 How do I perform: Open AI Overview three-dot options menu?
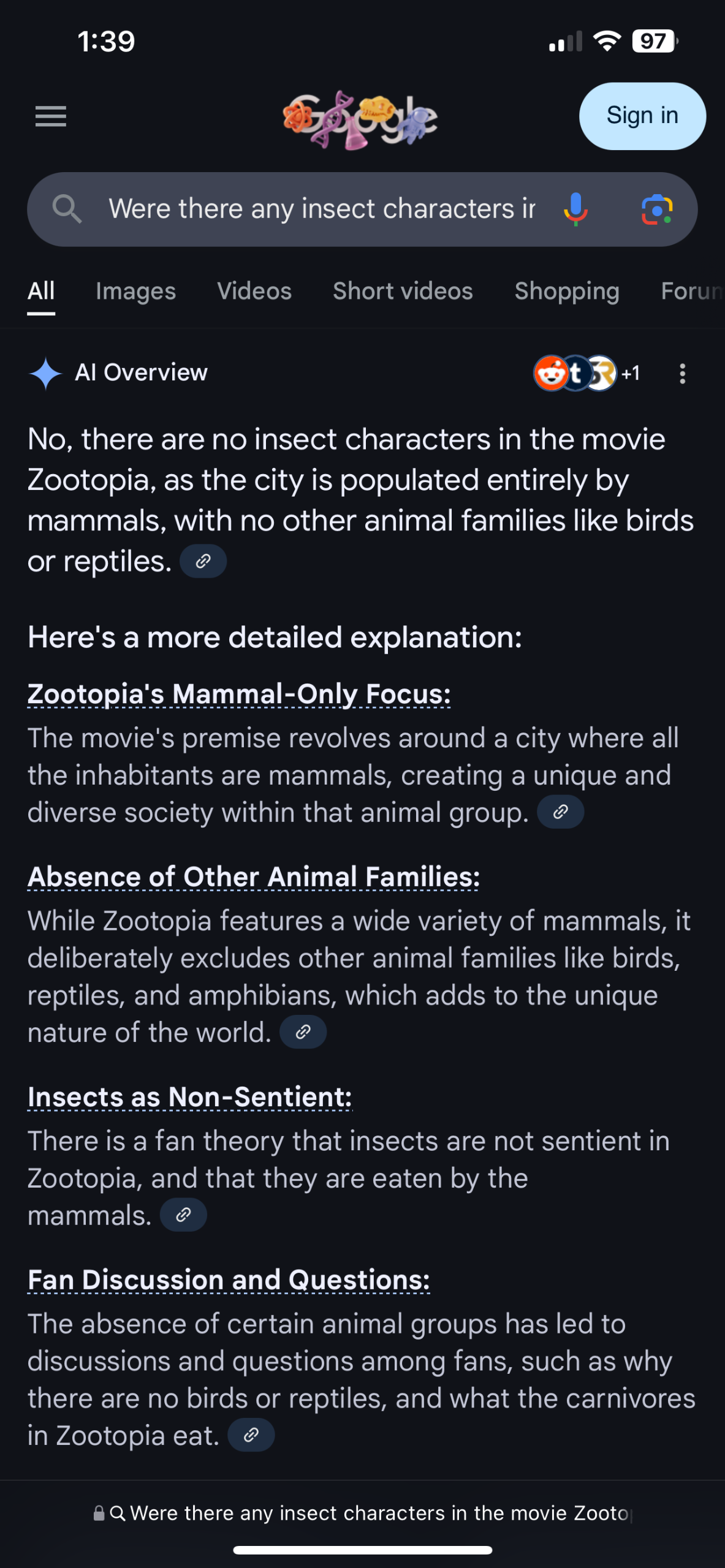click(682, 374)
